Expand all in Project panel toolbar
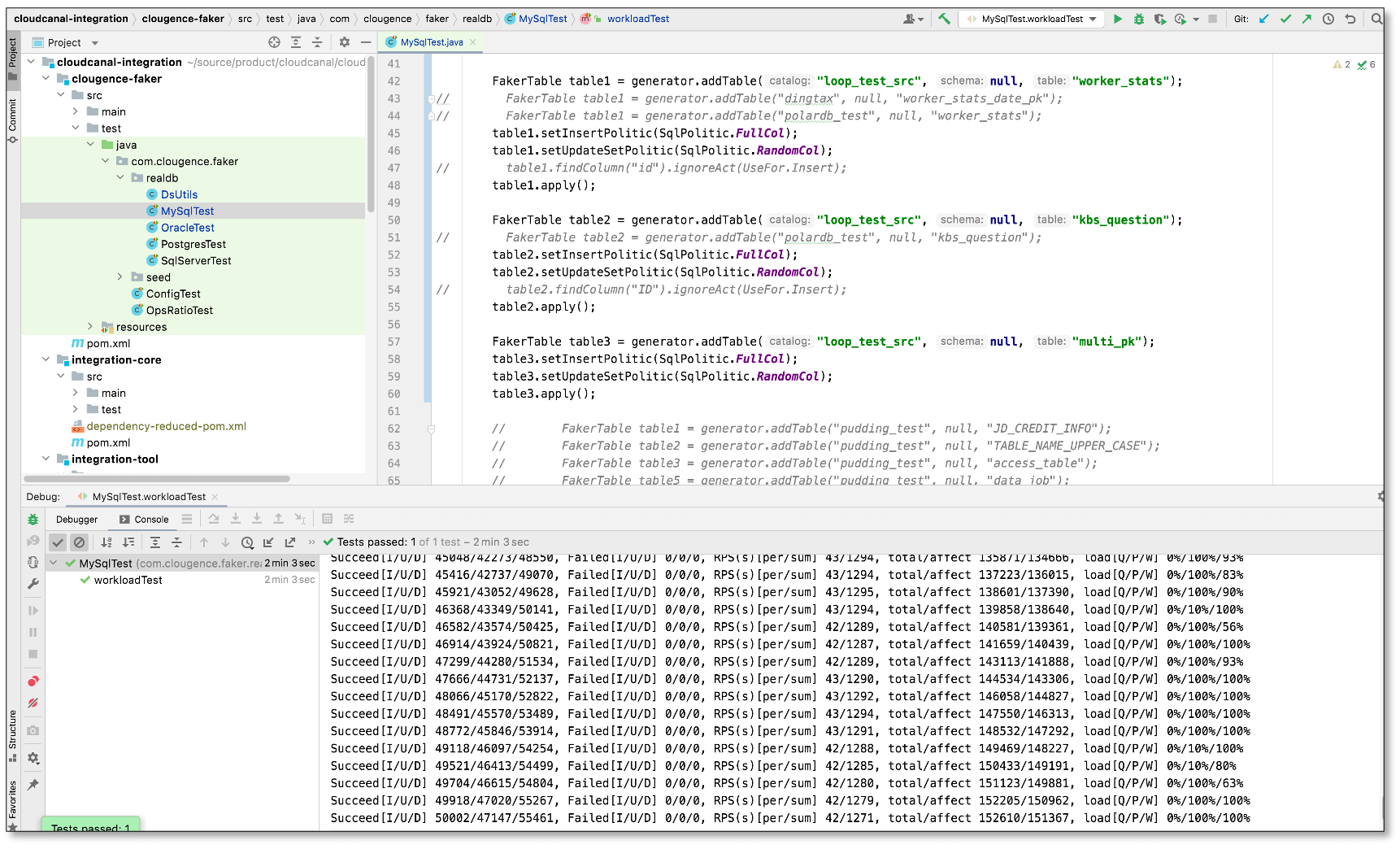The width and height of the screenshot is (1400, 849). [296, 42]
